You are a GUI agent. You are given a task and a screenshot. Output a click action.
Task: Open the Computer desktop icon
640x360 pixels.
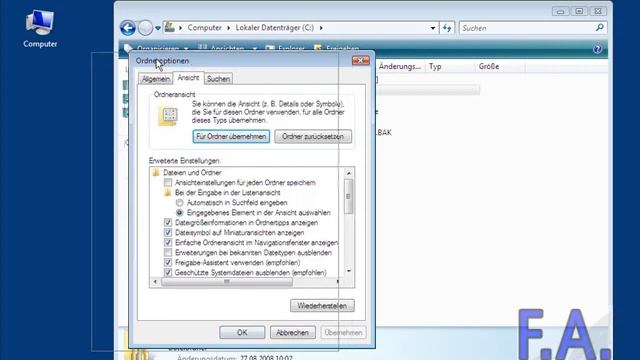pyautogui.click(x=40, y=29)
